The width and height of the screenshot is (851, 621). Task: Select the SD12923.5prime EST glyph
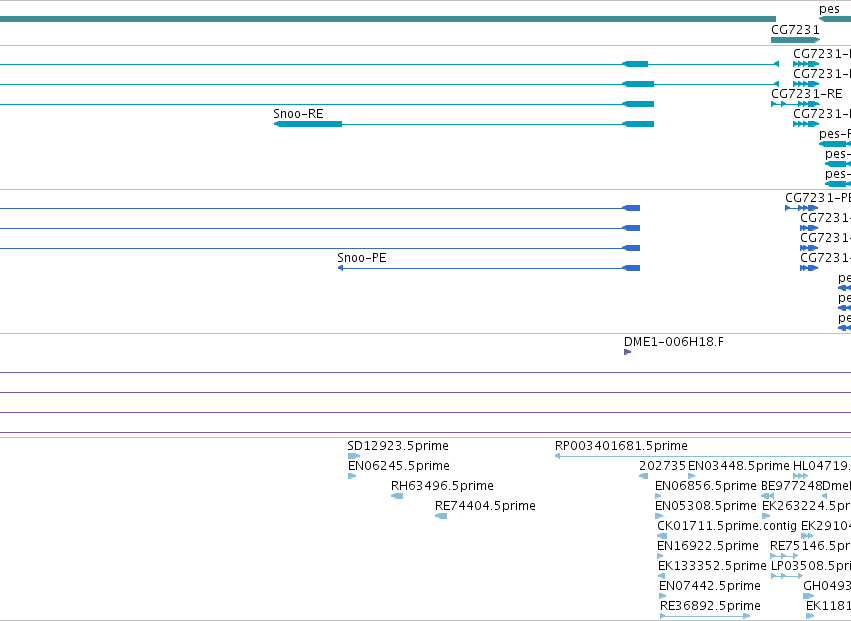coord(354,456)
